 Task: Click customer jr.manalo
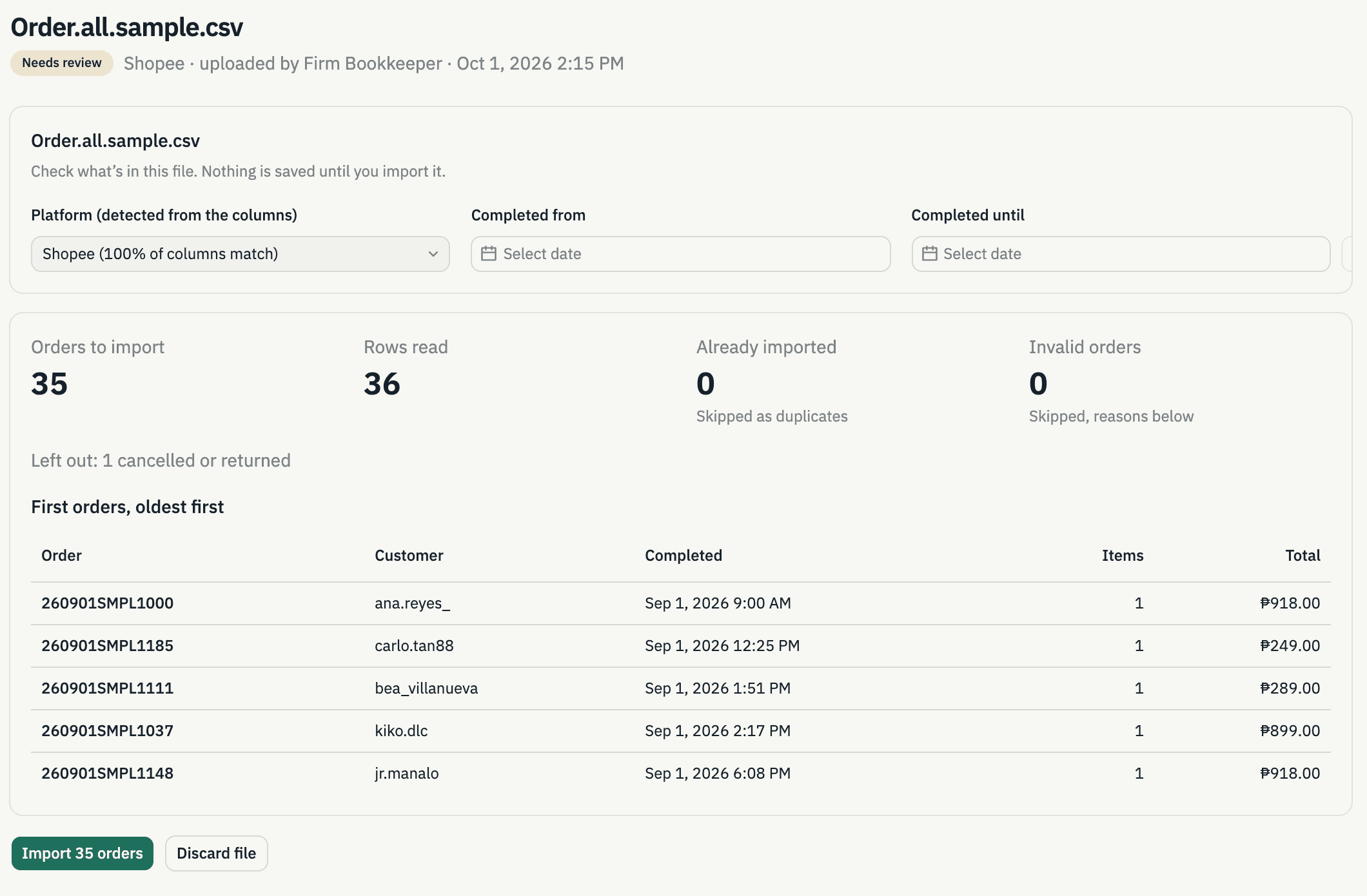(x=407, y=774)
